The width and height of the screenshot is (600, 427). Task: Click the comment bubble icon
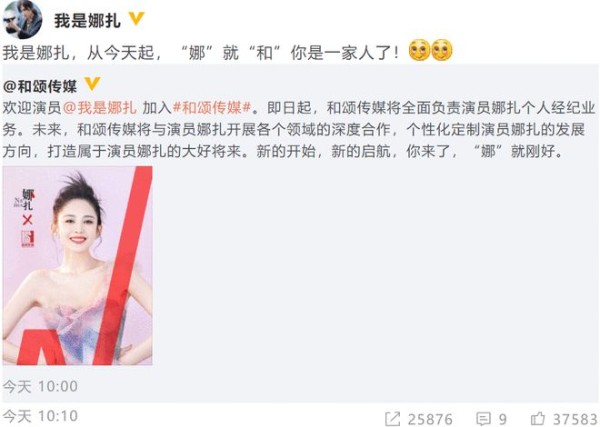(483, 419)
